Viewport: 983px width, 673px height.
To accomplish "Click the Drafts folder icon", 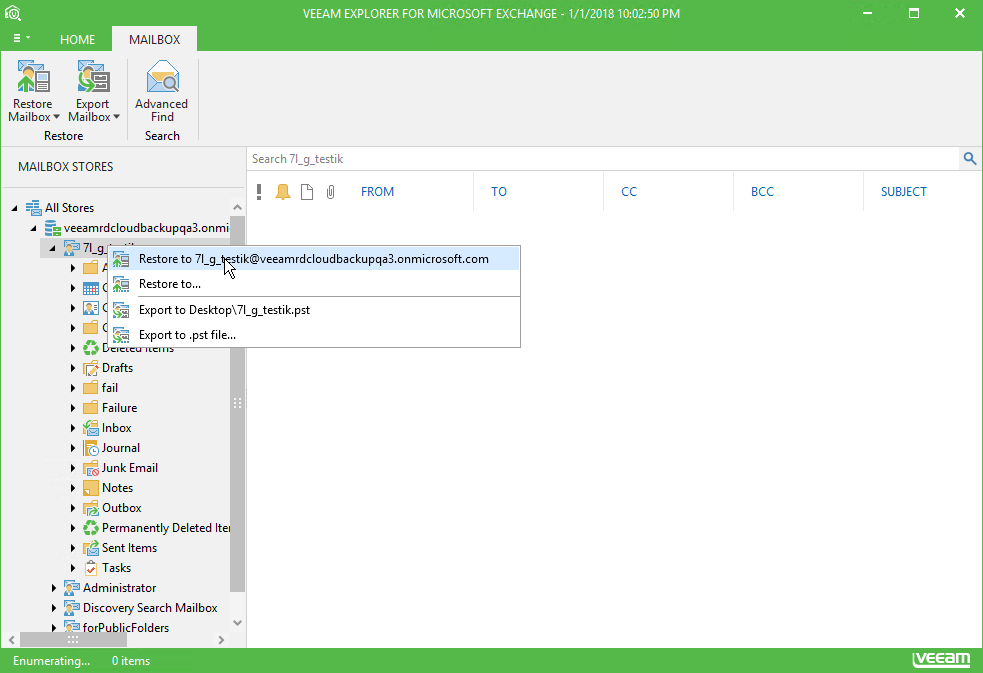I will click(x=91, y=368).
